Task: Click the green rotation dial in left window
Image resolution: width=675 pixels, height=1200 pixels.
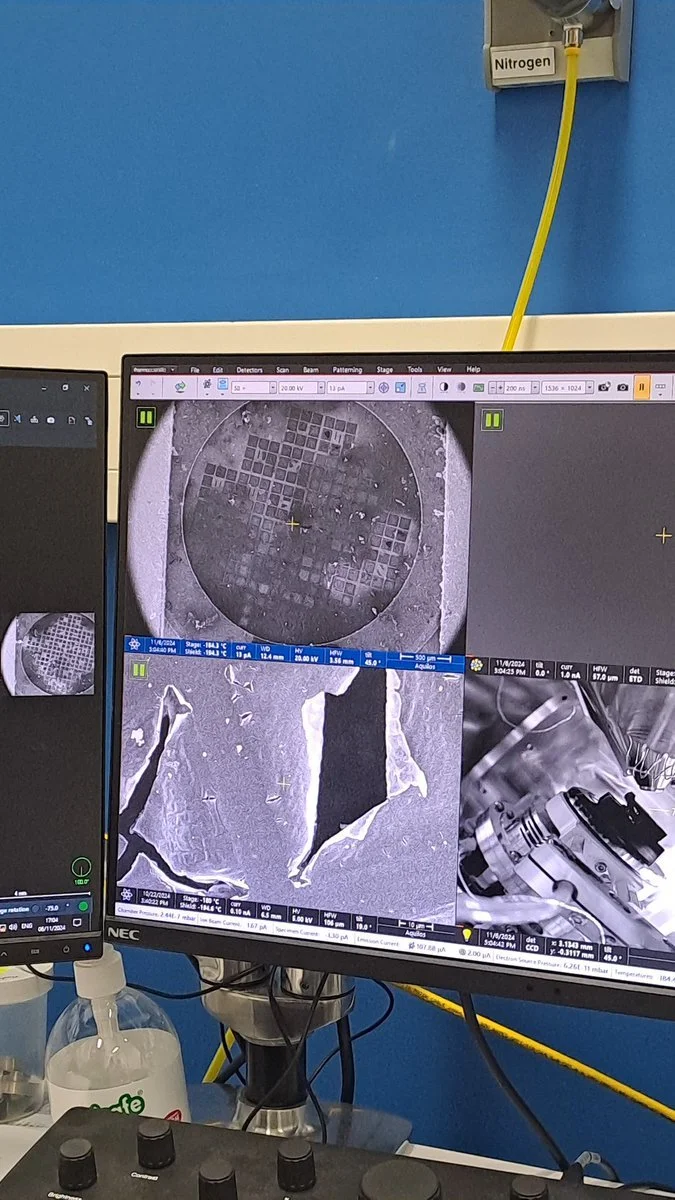Action: pyautogui.click(x=81, y=869)
